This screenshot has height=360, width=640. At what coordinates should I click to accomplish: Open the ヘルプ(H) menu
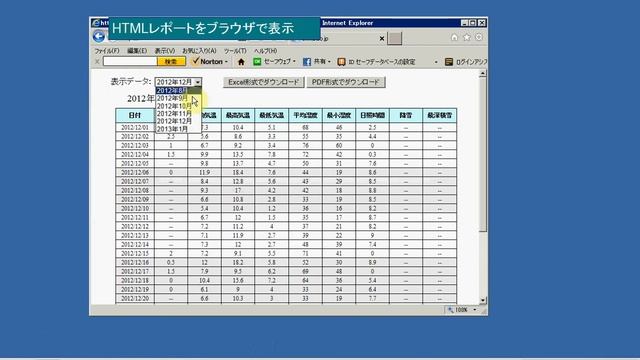[x=266, y=51]
